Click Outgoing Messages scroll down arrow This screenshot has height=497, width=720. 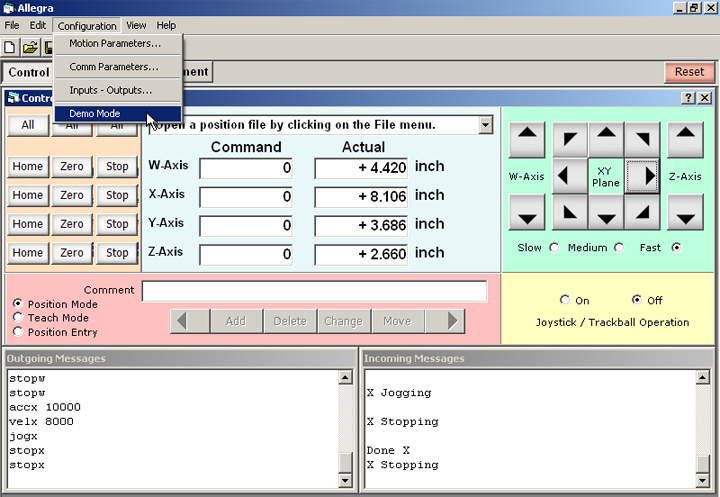(345, 480)
